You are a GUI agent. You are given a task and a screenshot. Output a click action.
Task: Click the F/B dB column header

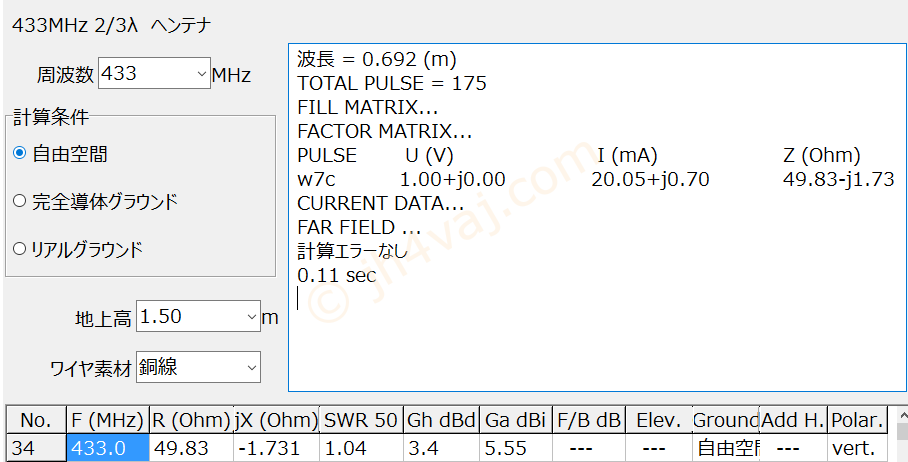(588, 420)
